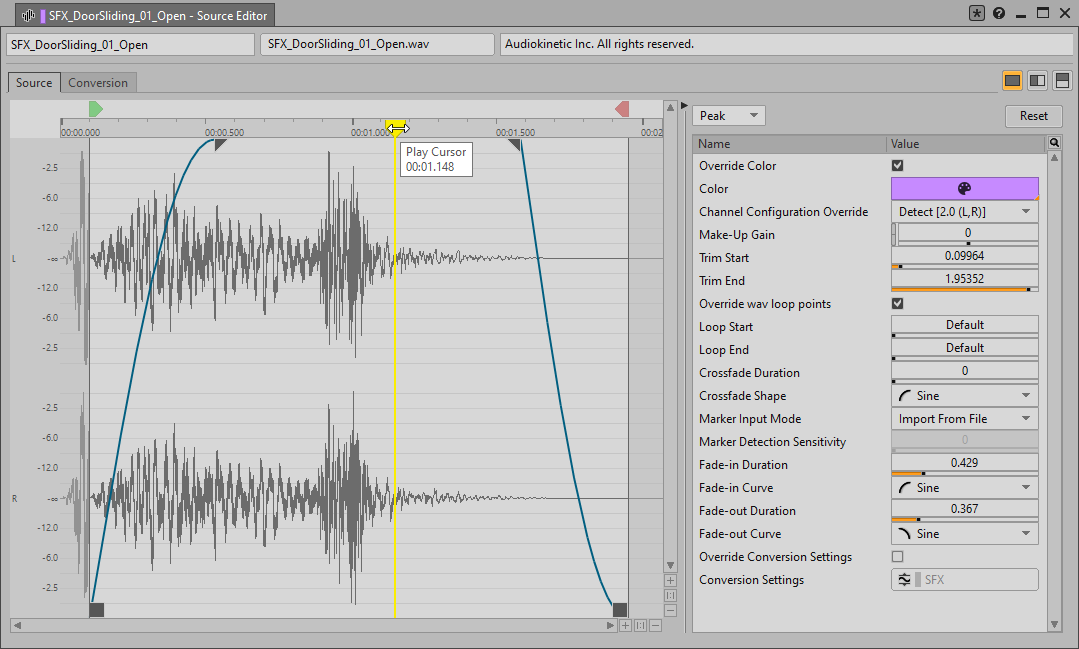
Task: Click the horizontal zoom-in plus icon
Action: pos(625,626)
